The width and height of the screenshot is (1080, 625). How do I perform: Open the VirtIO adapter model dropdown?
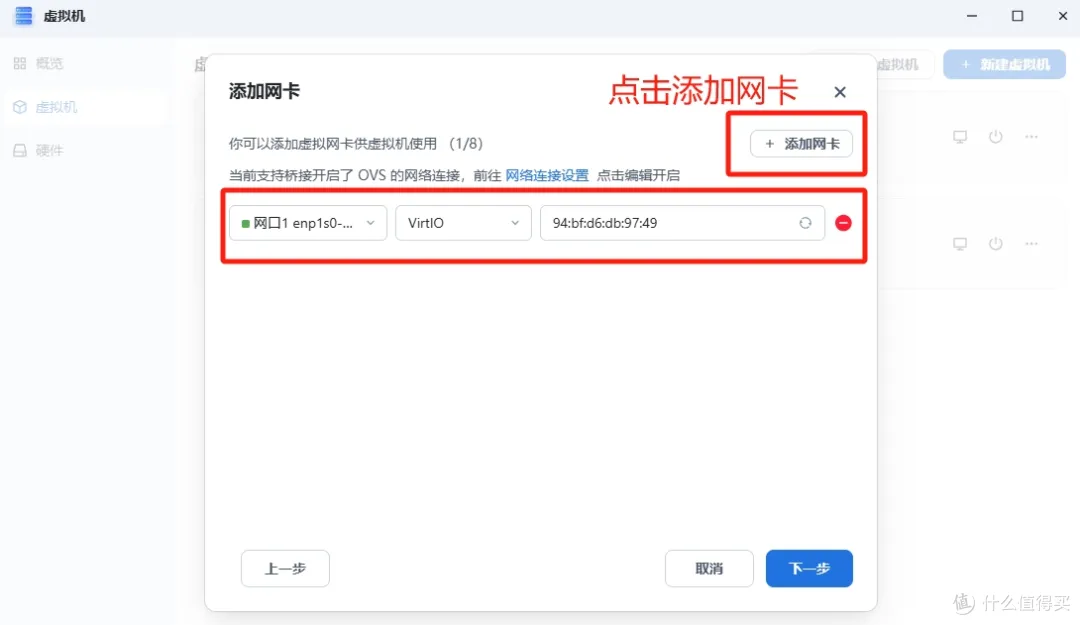pyautogui.click(x=463, y=223)
